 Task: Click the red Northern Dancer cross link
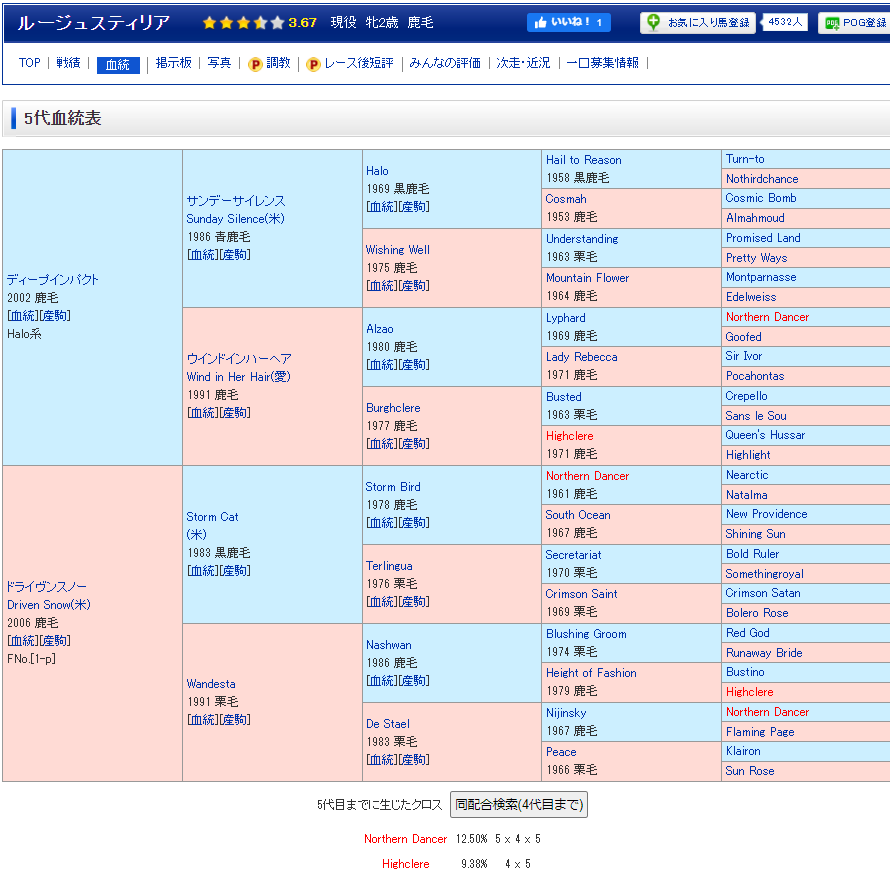pos(405,839)
